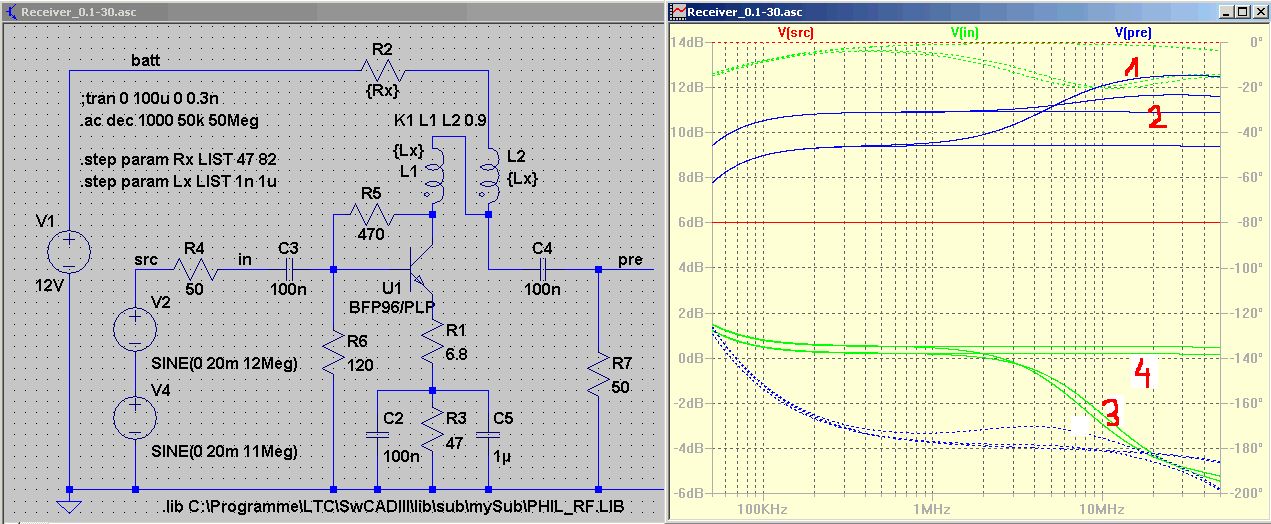Click the "pre" net label

coord(630,260)
